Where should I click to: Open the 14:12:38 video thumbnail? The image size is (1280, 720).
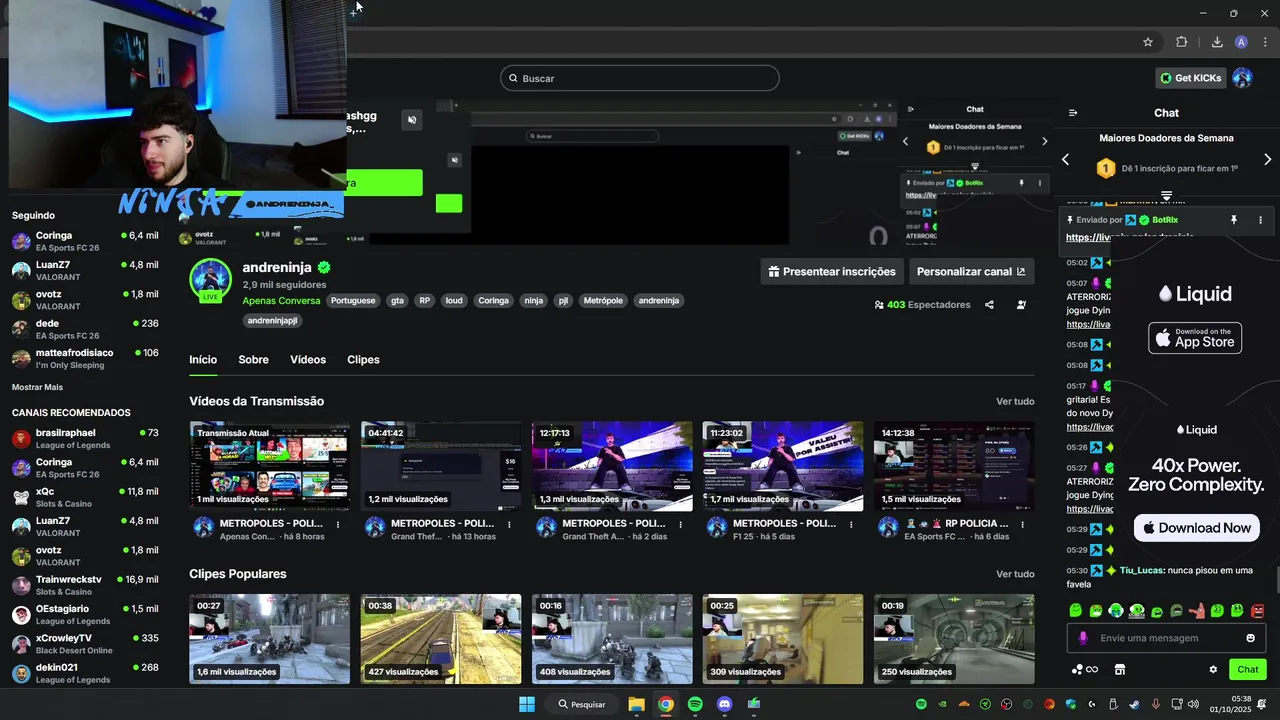954,466
